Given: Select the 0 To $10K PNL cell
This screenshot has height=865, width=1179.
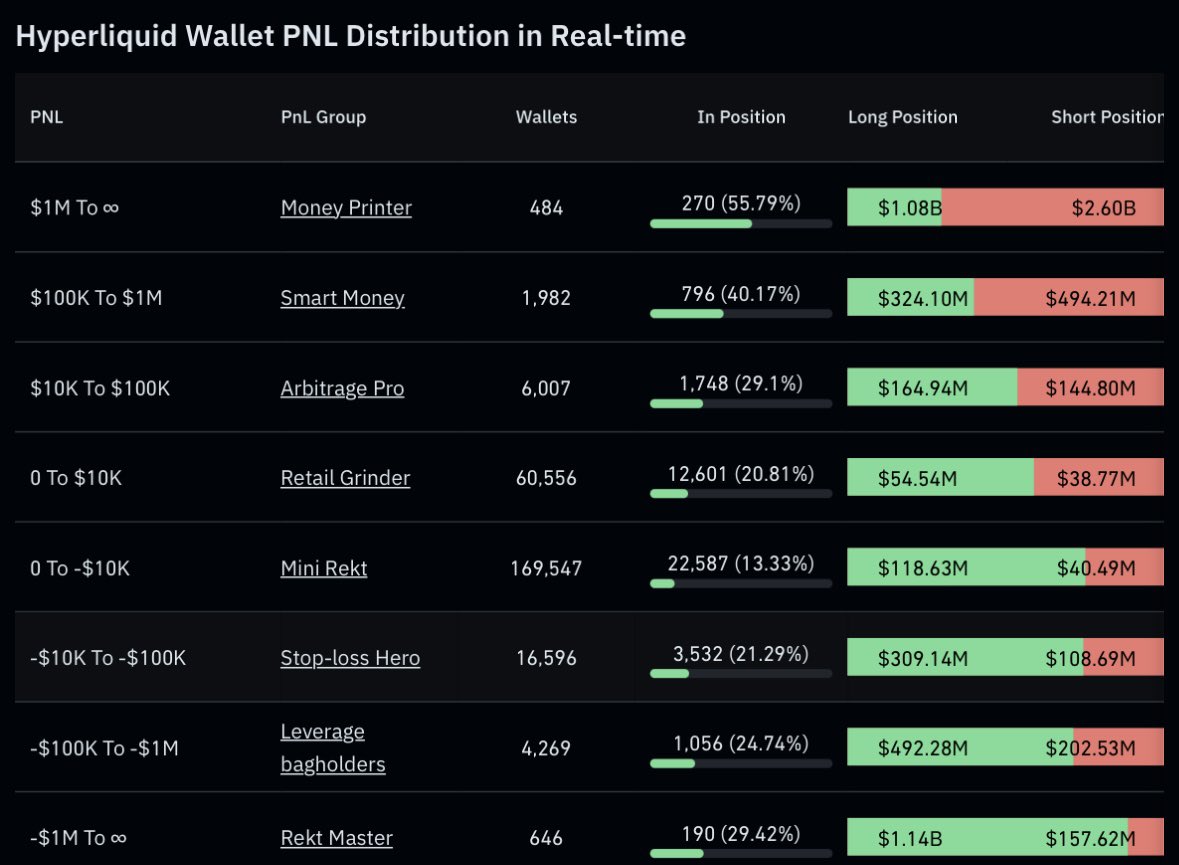Looking at the screenshot, I should (76, 478).
